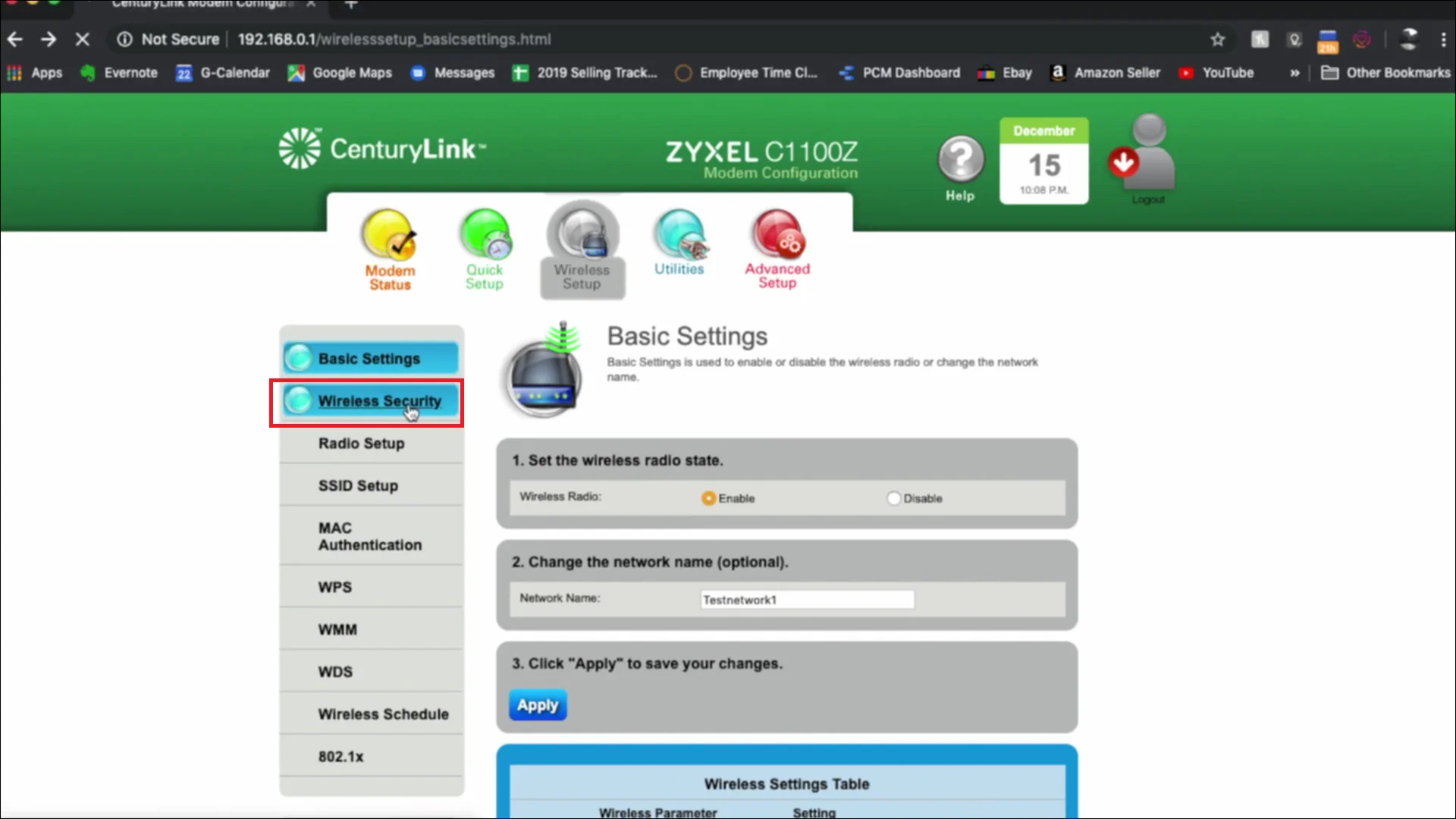
Task: Click the Network Name input field
Action: (x=807, y=600)
